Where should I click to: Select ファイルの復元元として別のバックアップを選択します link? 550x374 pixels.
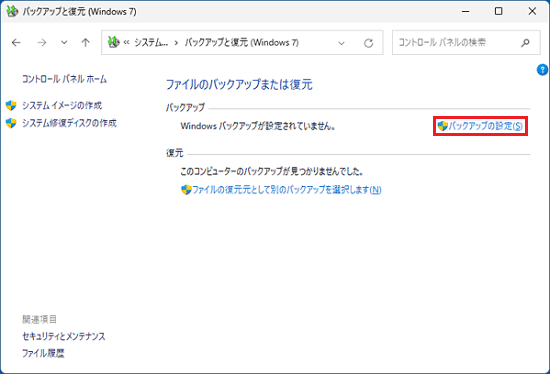coord(287,190)
